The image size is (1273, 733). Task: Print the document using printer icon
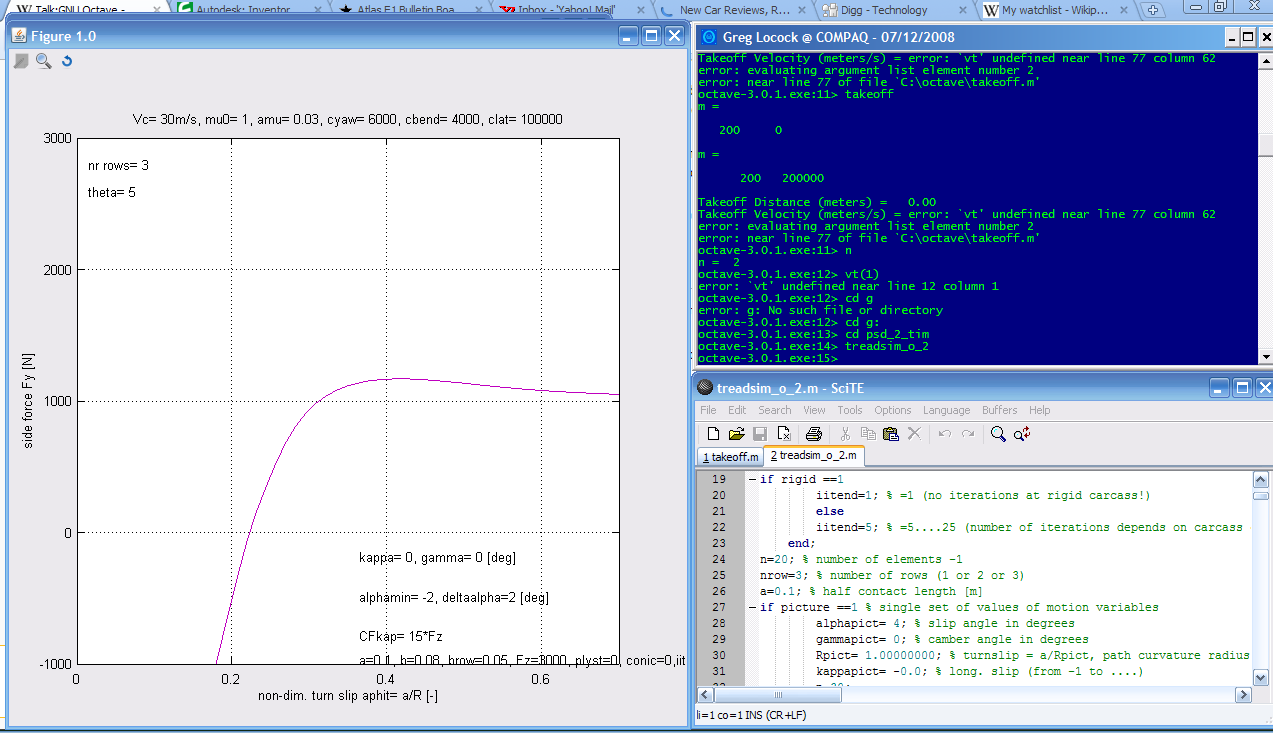[813, 434]
